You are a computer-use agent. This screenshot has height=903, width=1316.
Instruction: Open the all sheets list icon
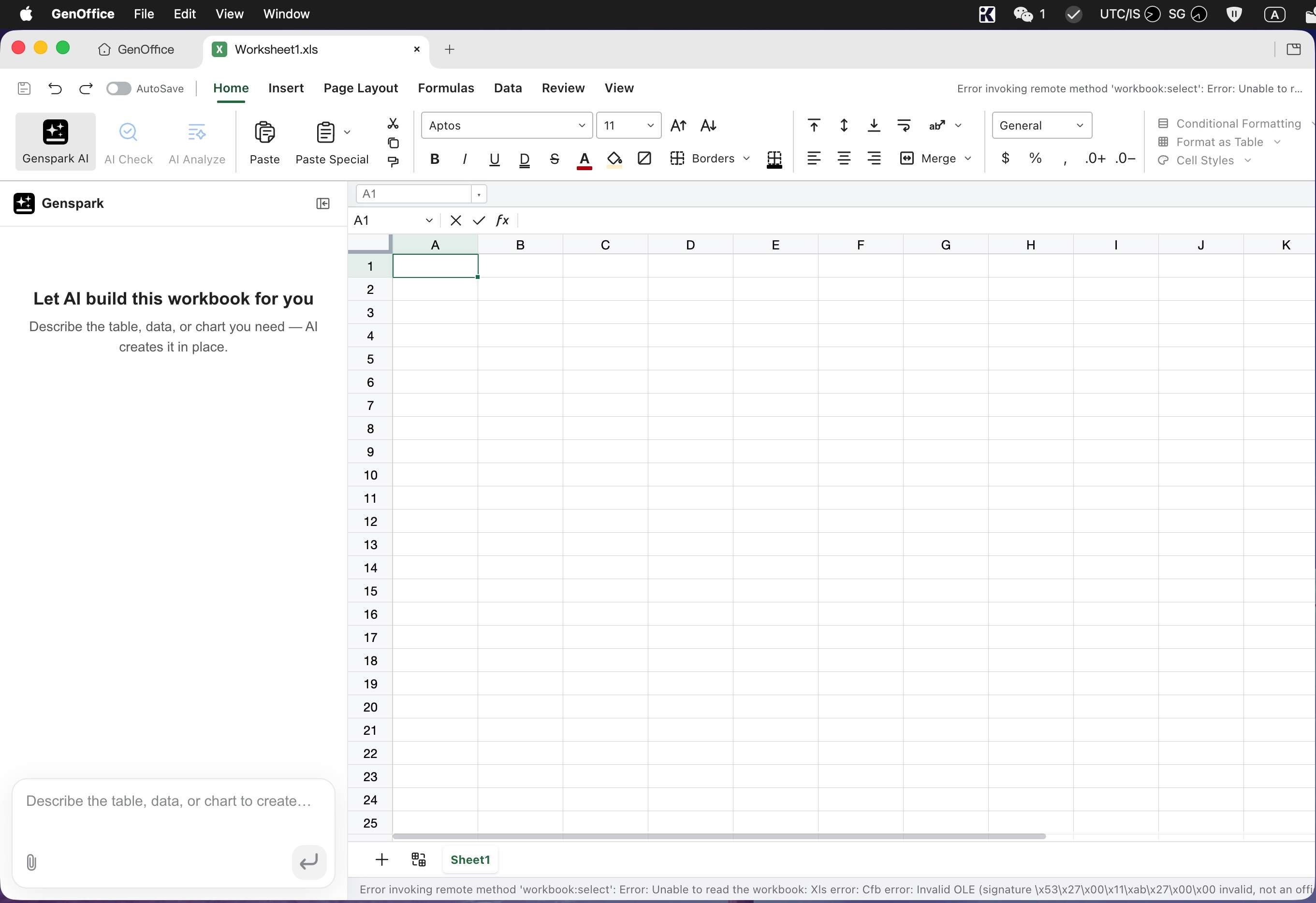point(419,859)
